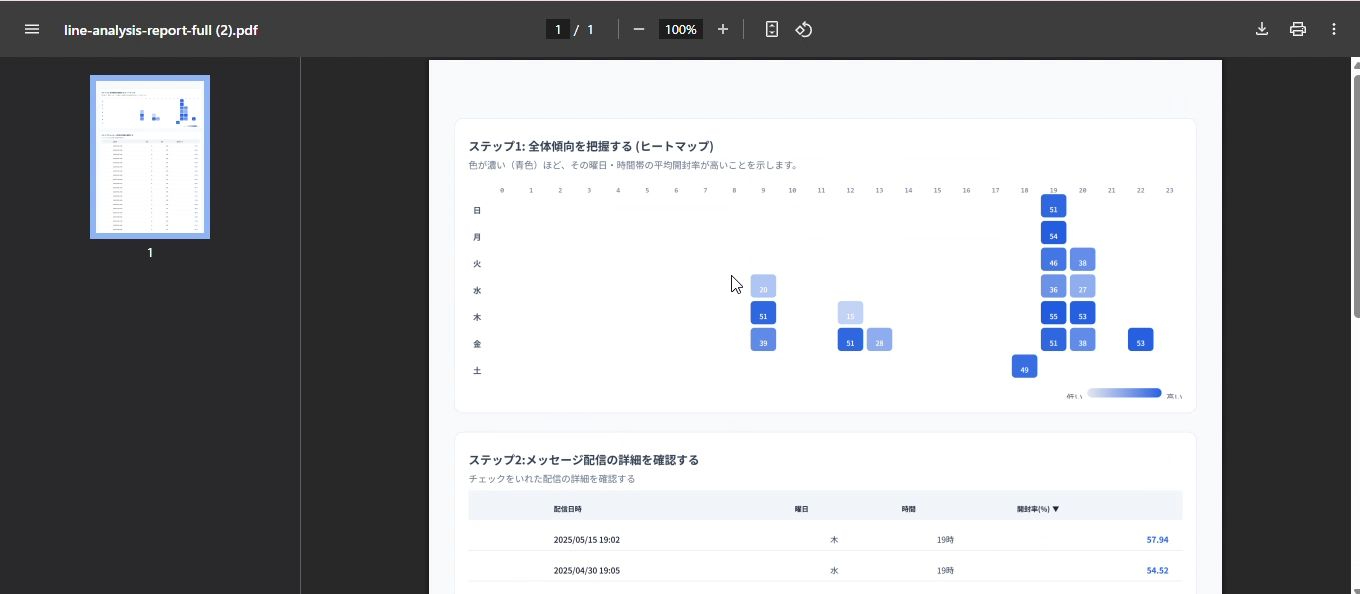This screenshot has width=1360, height=594.
Task: Click the Thursday 12h heatmap cell 15
Action: tap(850, 313)
